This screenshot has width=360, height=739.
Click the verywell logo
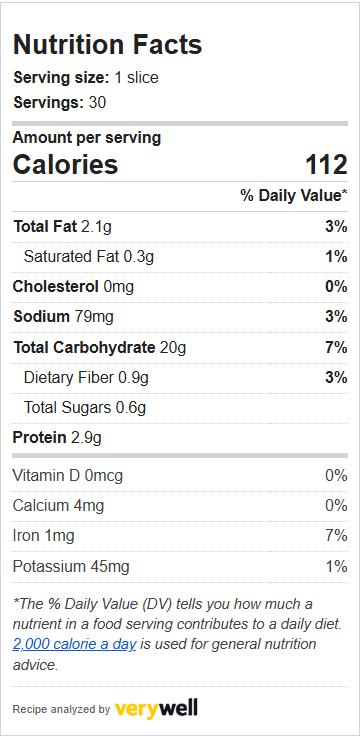156,709
